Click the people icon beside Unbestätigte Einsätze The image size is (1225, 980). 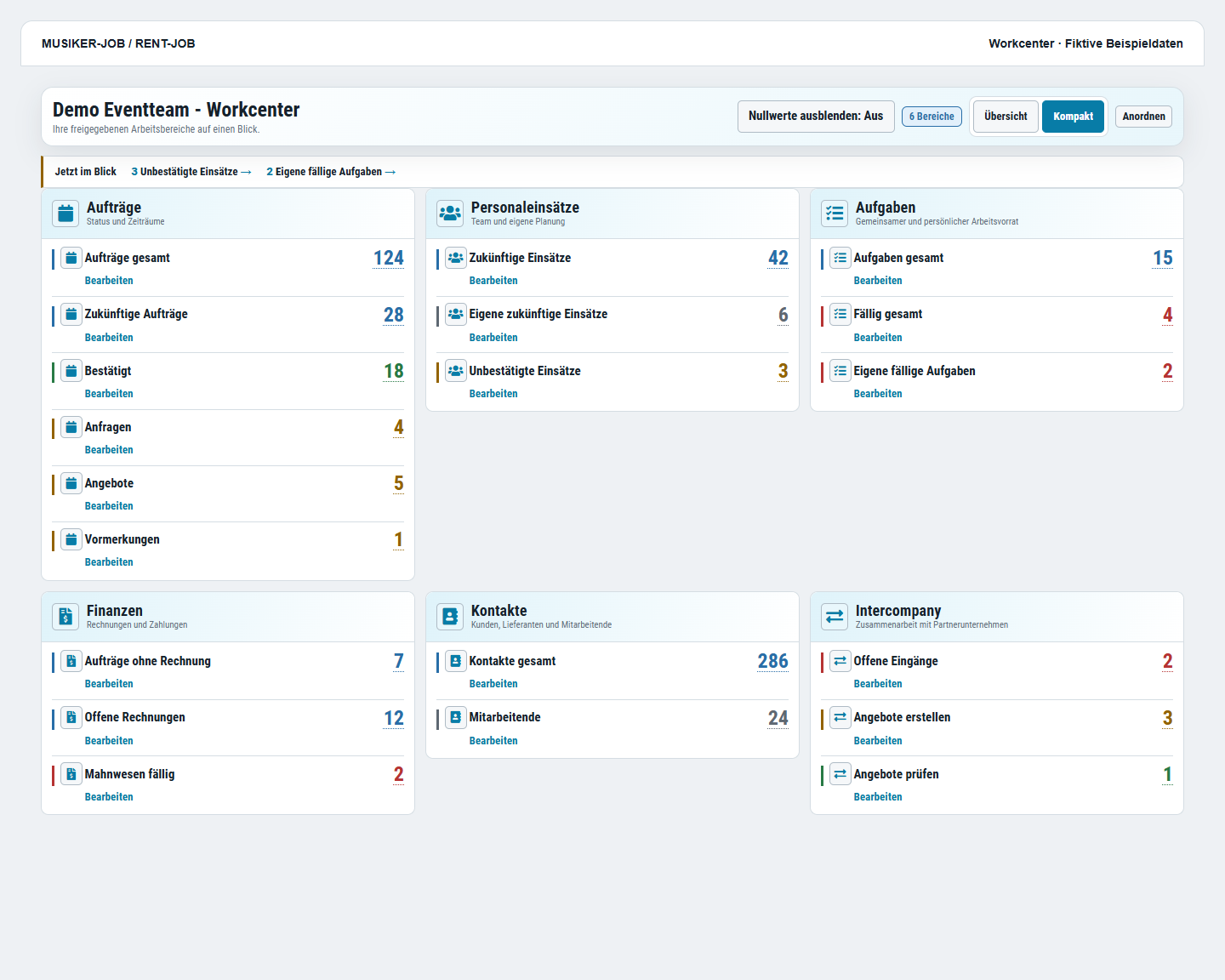[456, 371]
